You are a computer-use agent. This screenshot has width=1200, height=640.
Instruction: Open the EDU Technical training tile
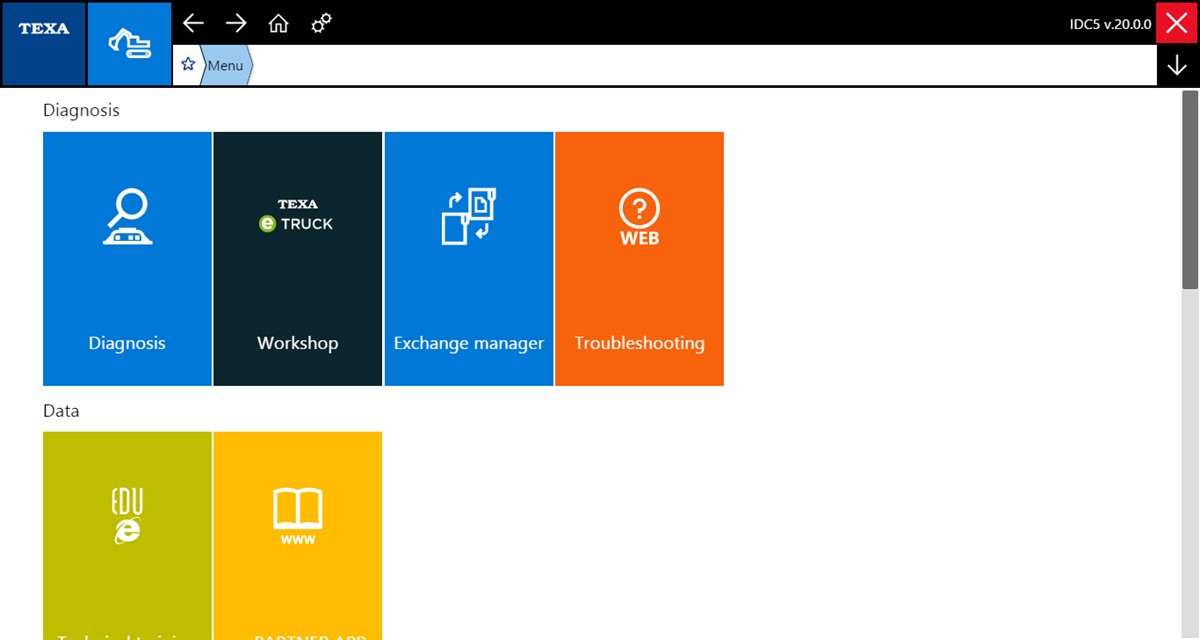(127, 535)
